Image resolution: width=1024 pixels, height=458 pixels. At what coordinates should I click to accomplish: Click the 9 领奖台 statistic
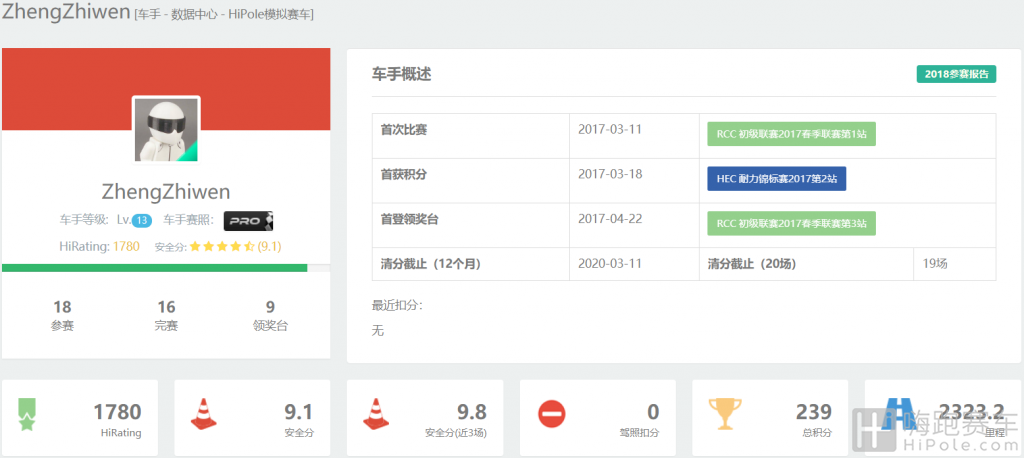(270, 316)
